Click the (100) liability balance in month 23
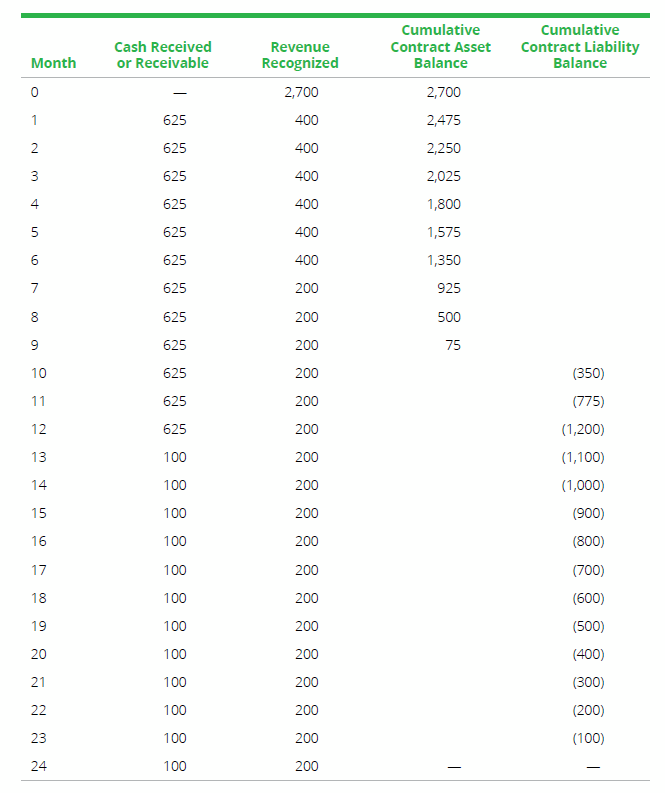Image resolution: width=665 pixels, height=793 pixels. pyautogui.click(x=588, y=738)
